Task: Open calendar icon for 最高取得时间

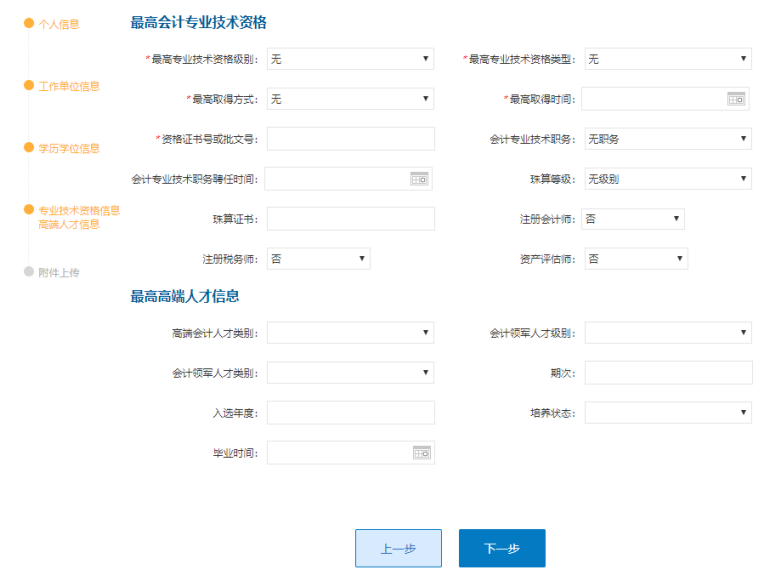Action: [736, 99]
